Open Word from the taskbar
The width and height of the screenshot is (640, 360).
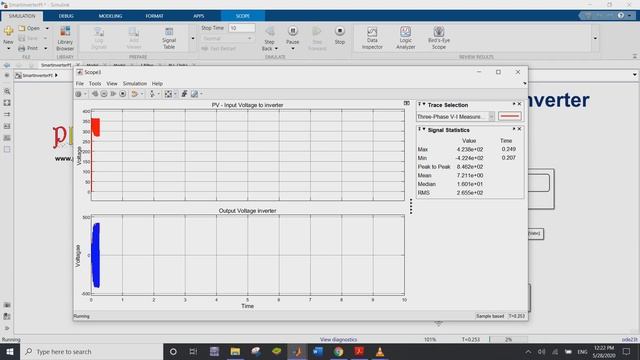pyautogui.click(x=318, y=351)
